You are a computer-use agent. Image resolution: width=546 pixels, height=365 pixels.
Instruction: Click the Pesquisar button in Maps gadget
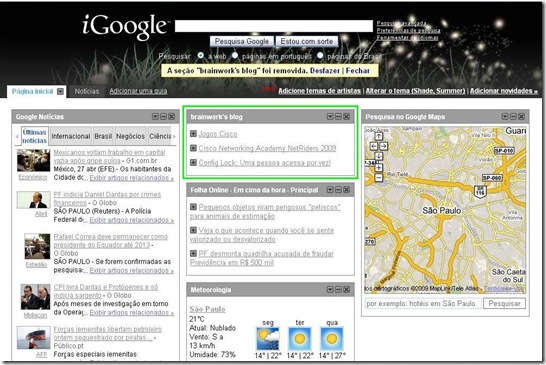pyautogui.click(x=504, y=303)
